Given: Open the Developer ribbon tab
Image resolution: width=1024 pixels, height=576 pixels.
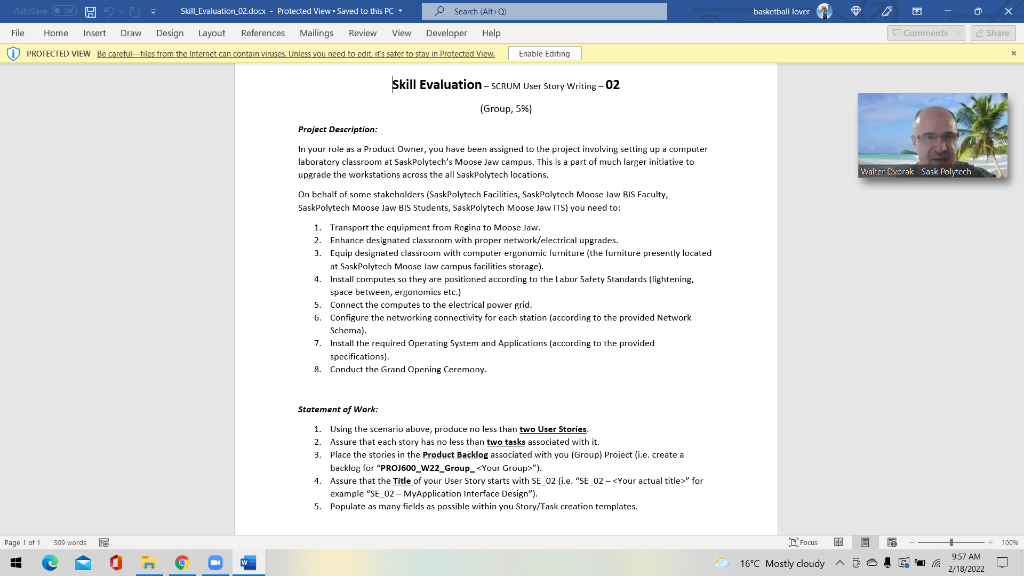Looking at the screenshot, I should [446, 32].
